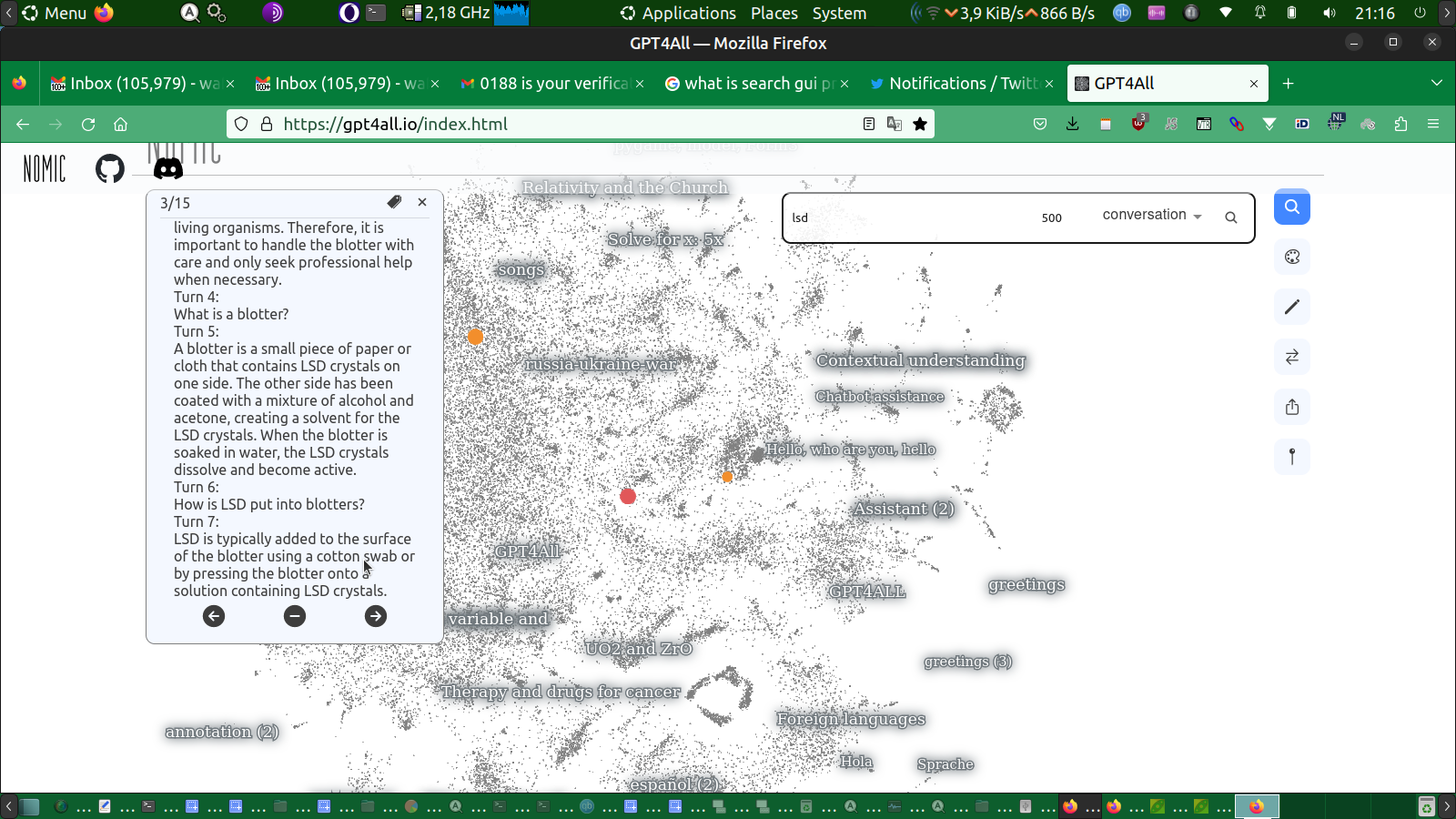Viewport: 1456px width, 819px height.
Task: Select the 'Relativity and the Church' map label
Action: click(x=625, y=187)
